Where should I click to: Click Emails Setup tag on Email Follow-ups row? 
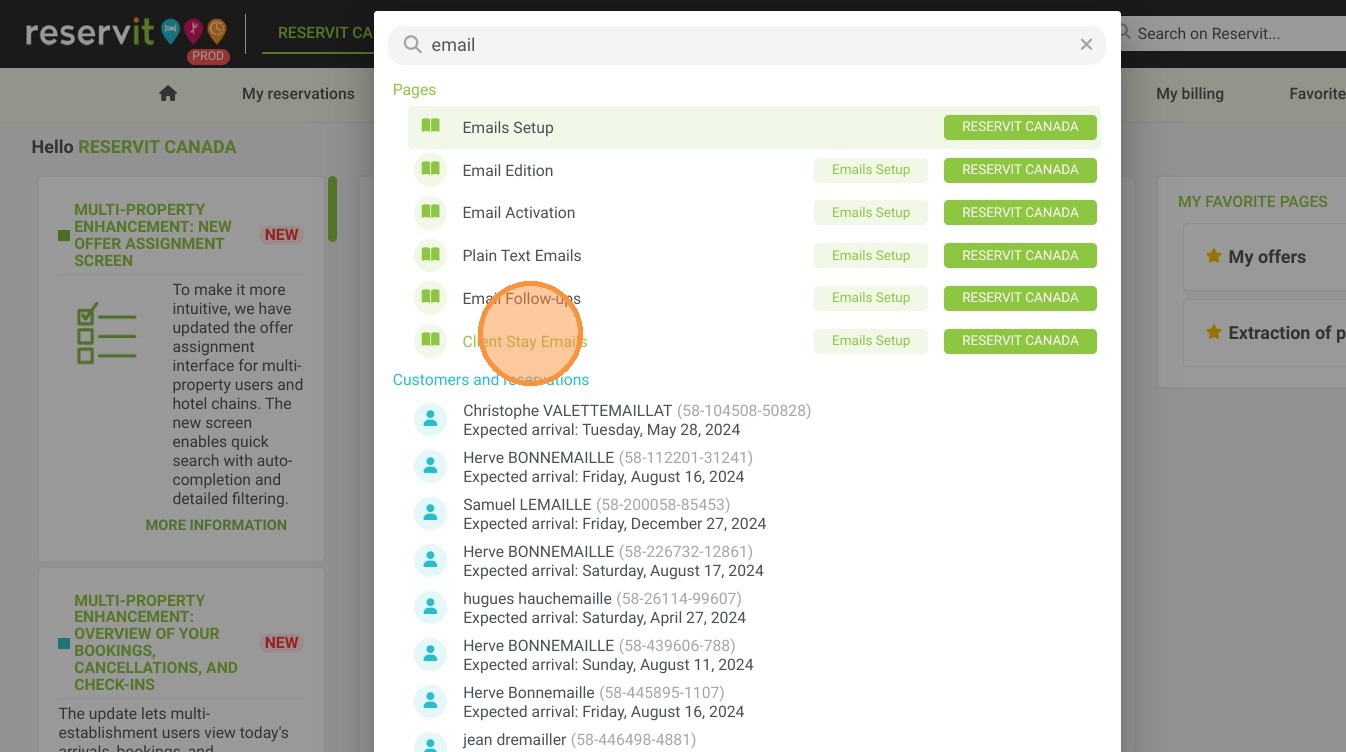870,298
